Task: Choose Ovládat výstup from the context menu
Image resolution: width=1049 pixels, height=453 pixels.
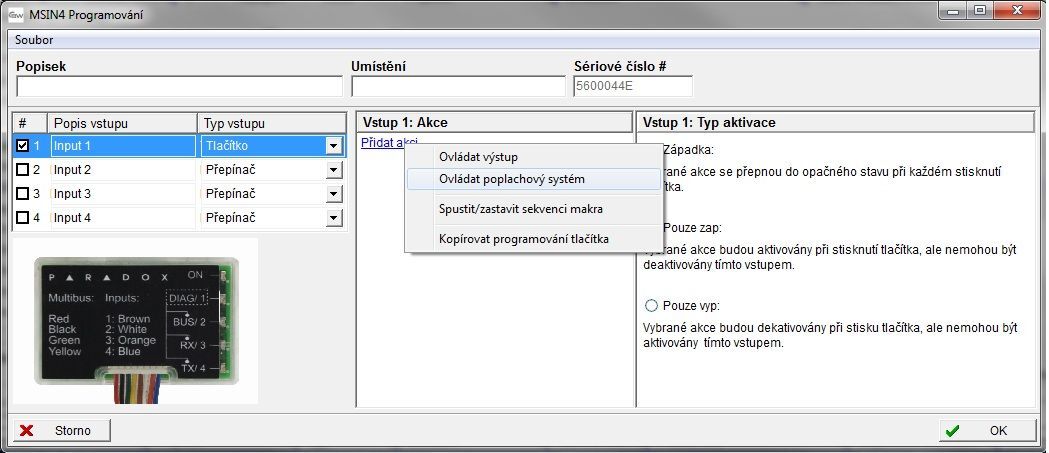Action: (x=478, y=157)
